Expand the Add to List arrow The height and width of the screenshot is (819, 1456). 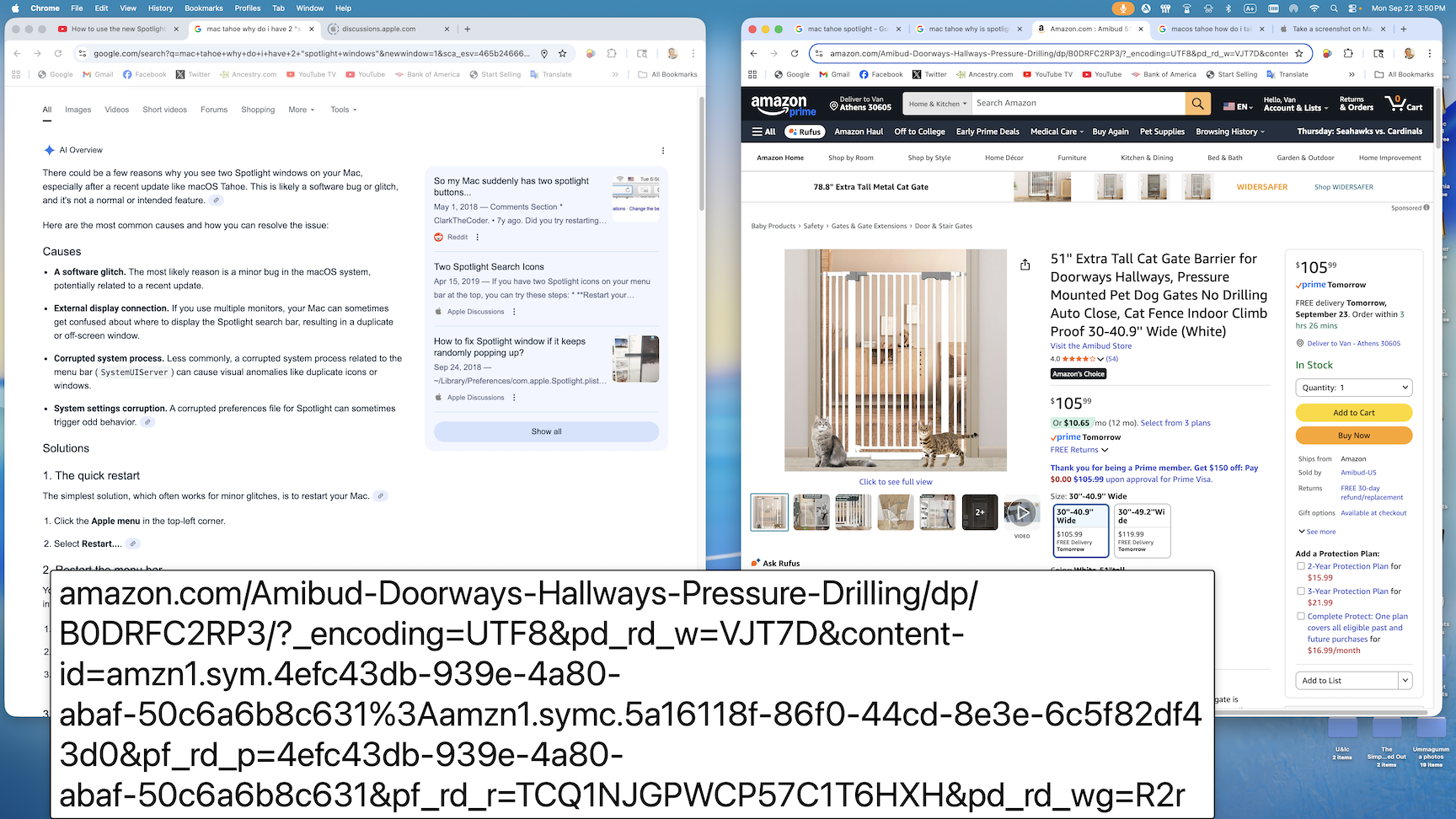coord(1405,681)
